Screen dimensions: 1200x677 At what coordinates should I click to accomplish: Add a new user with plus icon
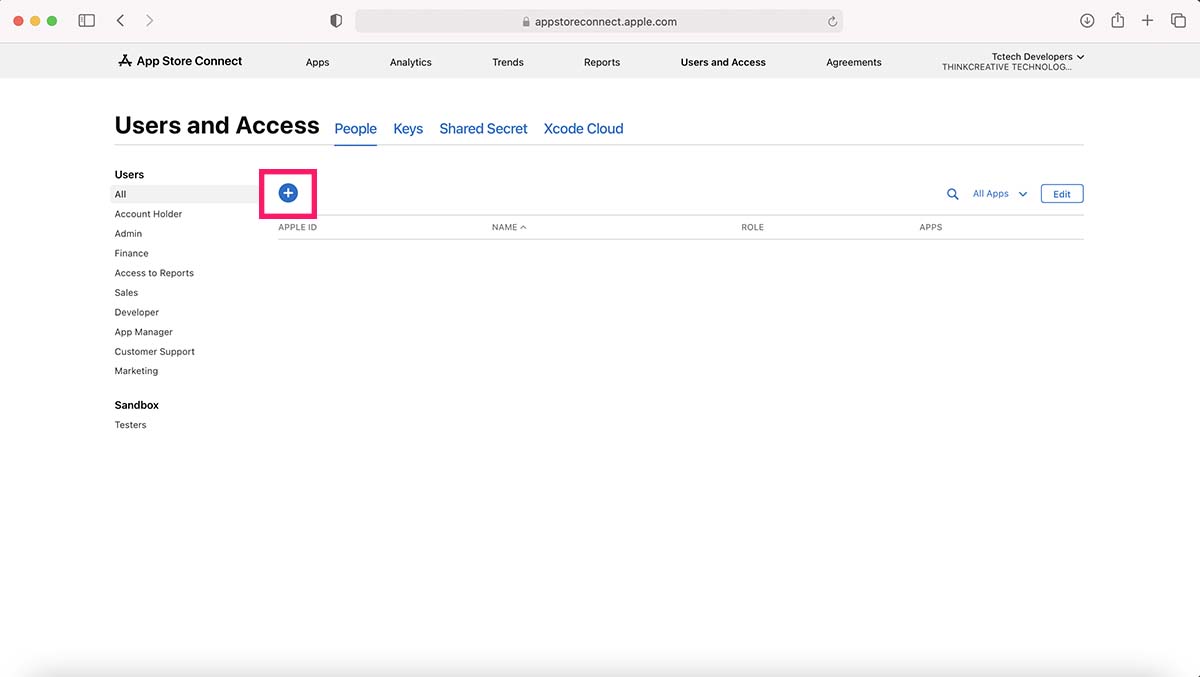(288, 193)
